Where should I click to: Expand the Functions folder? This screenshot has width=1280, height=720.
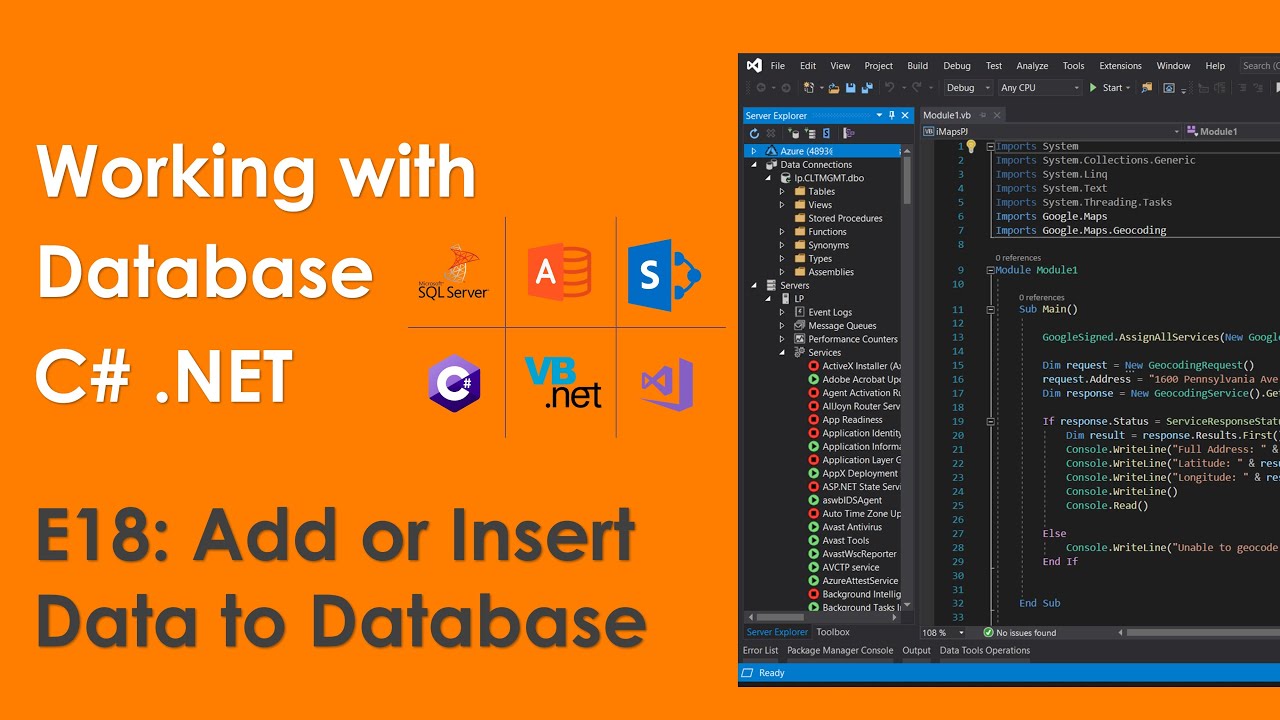(782, 232)
